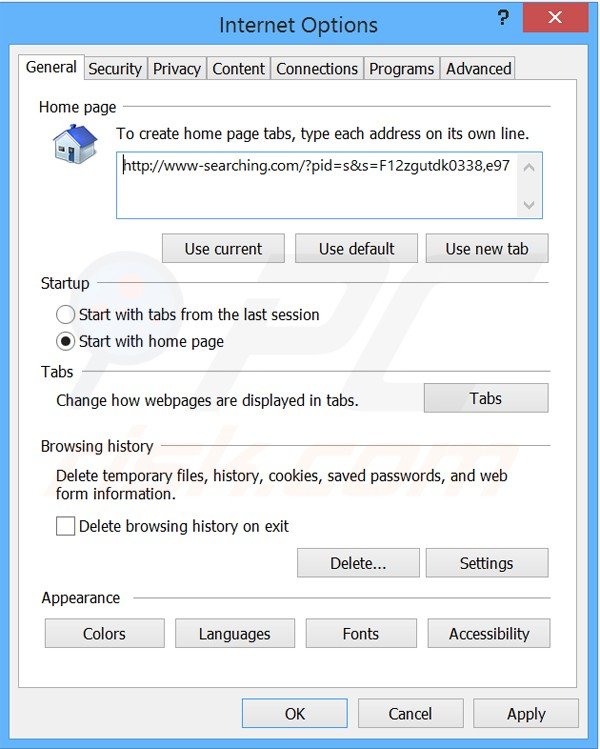
Task: Go to the Content tab
Action: pos(239,69)
